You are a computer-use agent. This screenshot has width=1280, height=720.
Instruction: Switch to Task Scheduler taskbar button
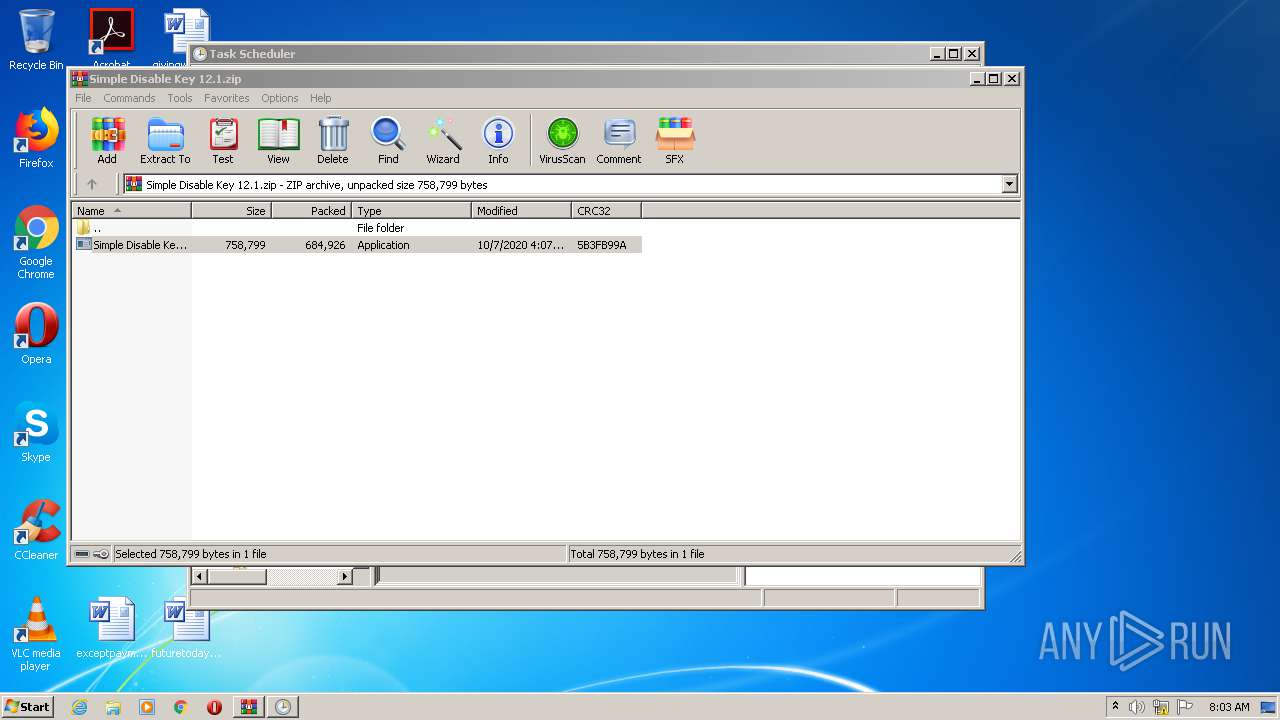coord(283,707)
